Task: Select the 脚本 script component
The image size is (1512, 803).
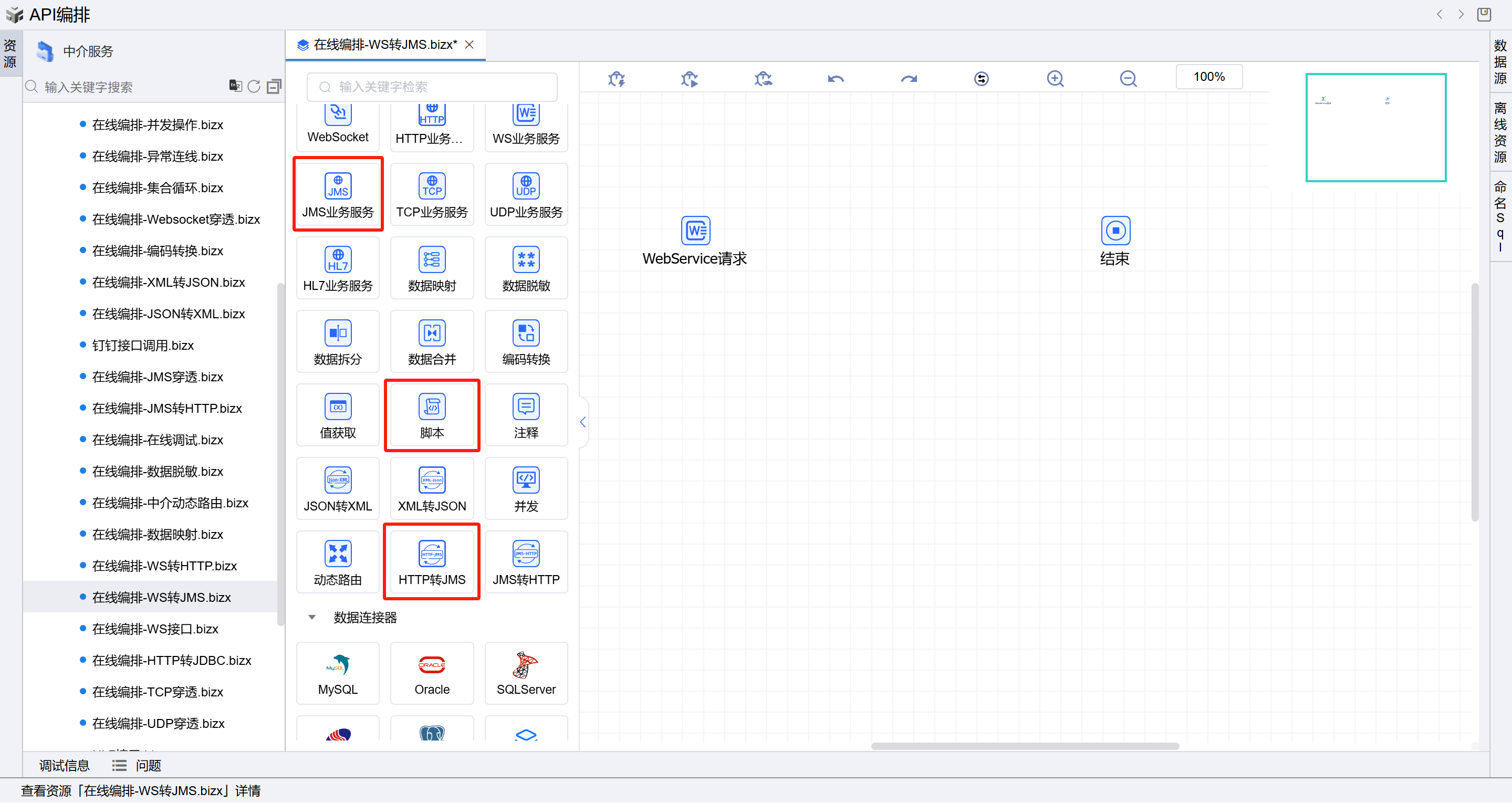Action: point(432,408)
